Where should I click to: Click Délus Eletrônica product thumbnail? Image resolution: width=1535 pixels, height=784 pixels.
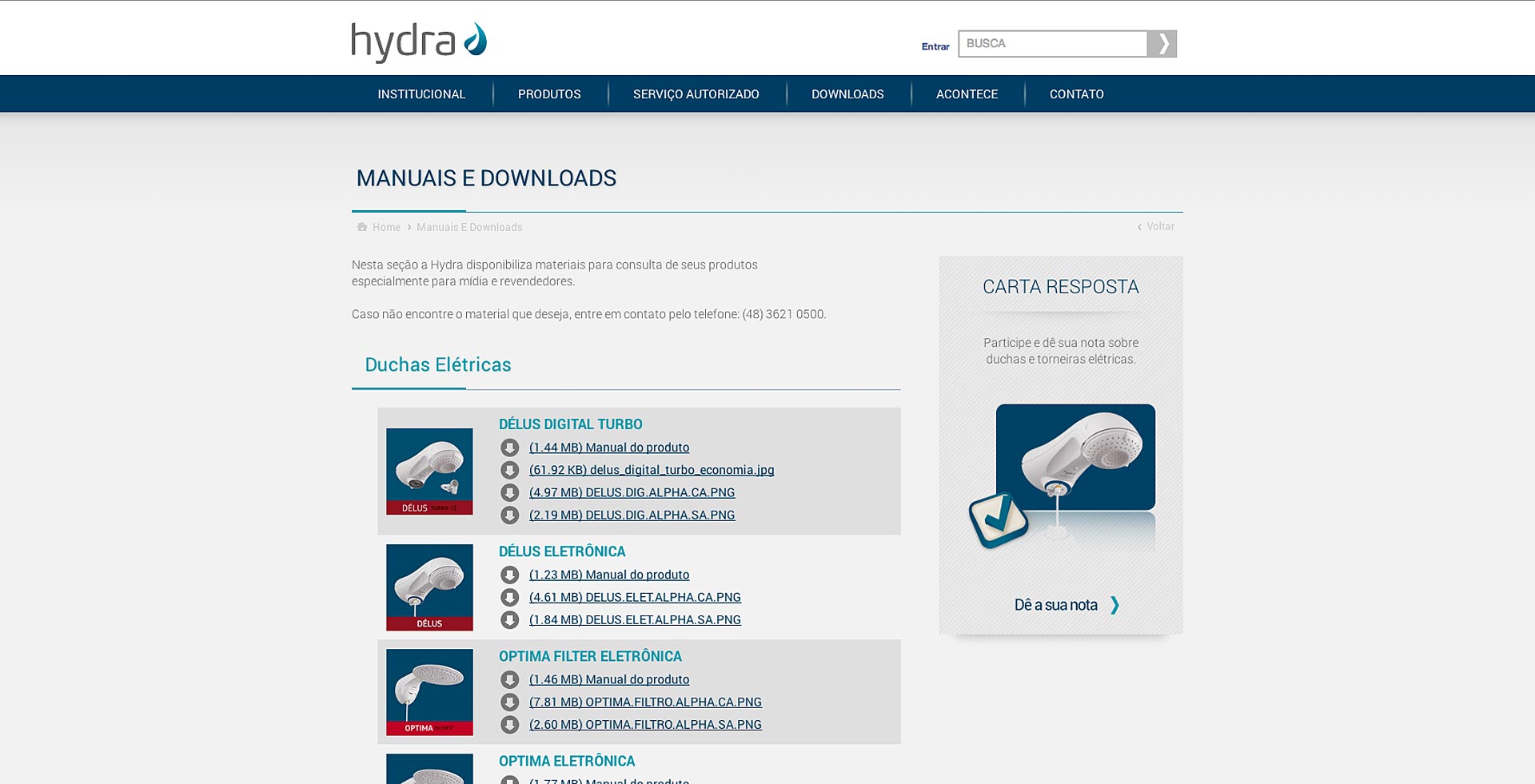coord(429,587)
